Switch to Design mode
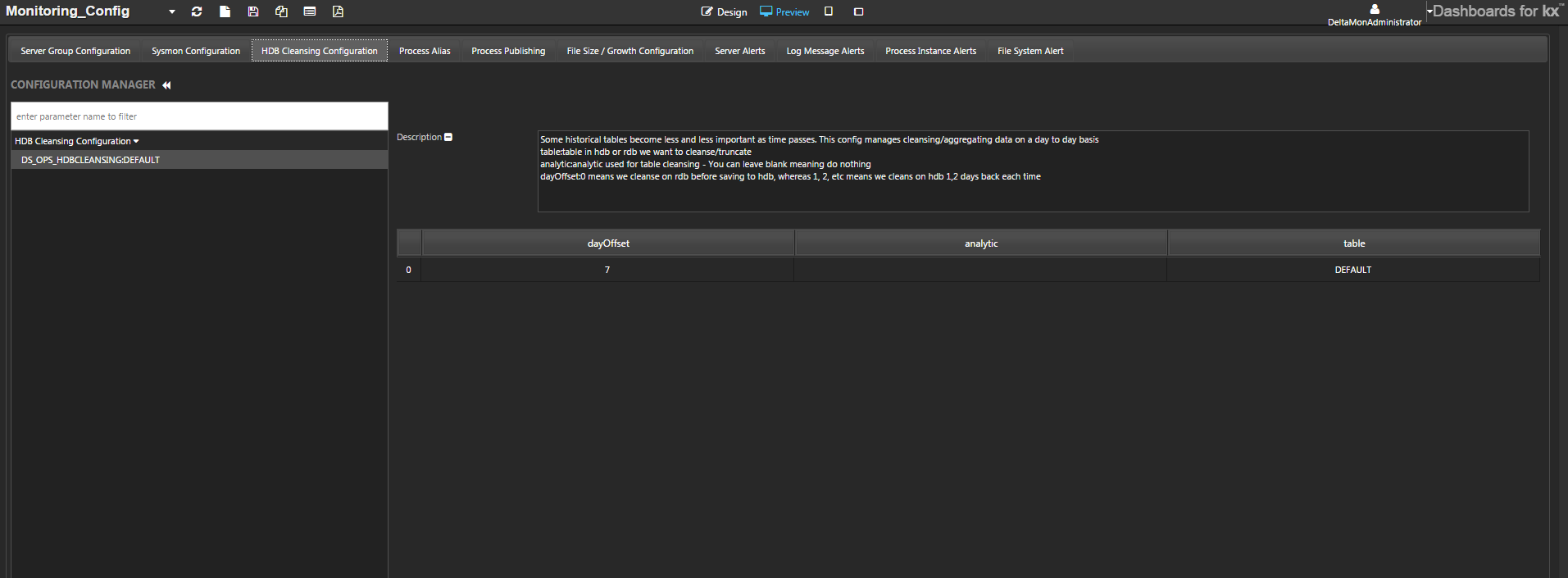Viewport: 1568px width, 578px height. pyautogui.click(x=725, y=12)
